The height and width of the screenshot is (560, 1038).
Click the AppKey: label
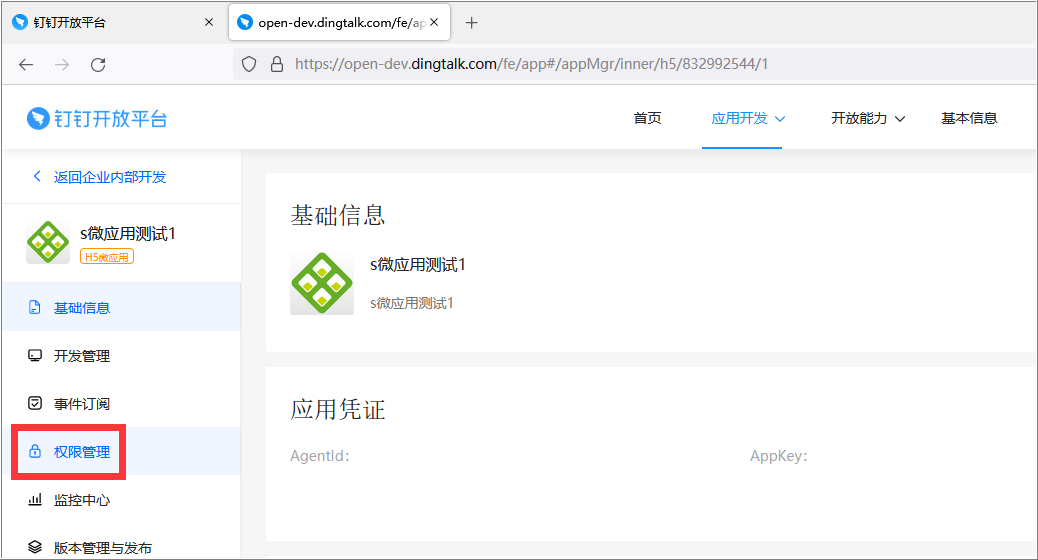point(778,456)
